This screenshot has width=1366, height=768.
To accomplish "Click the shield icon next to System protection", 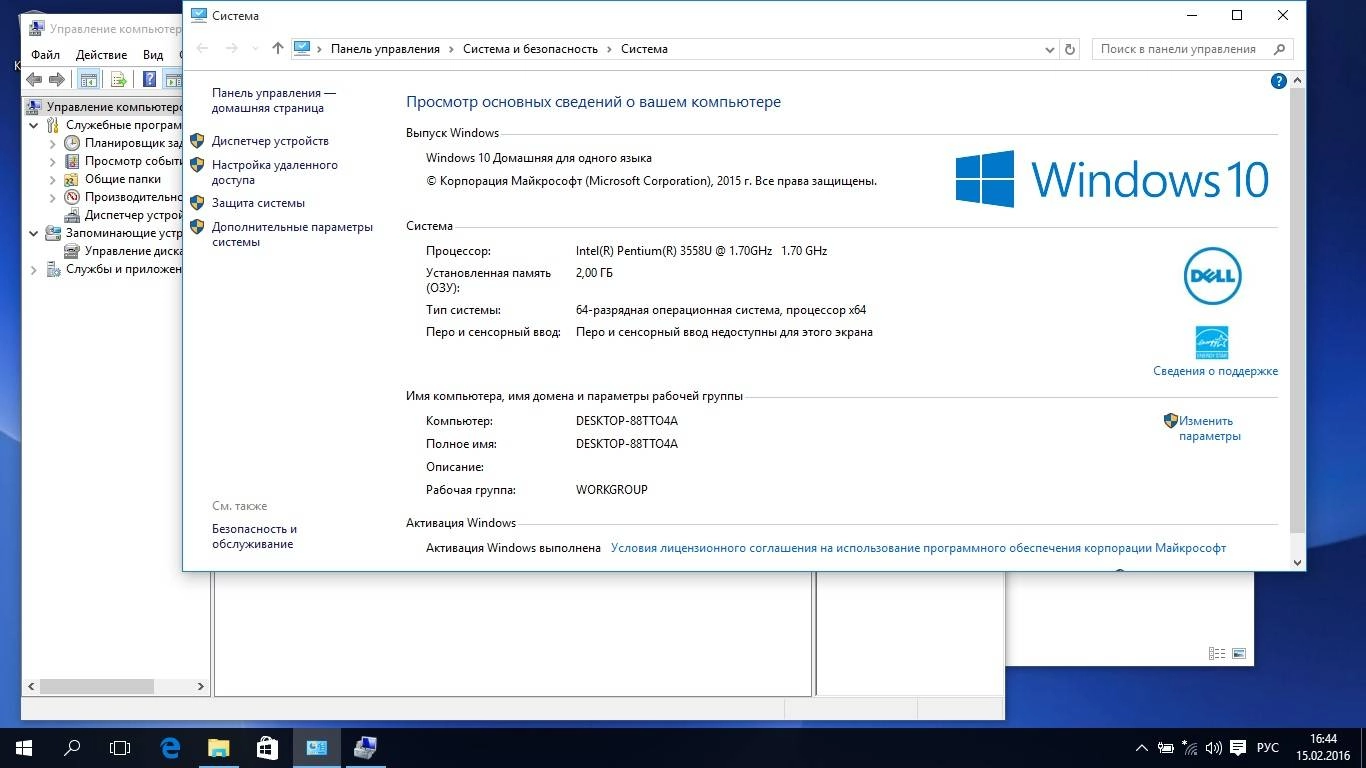I will point(197,203).
